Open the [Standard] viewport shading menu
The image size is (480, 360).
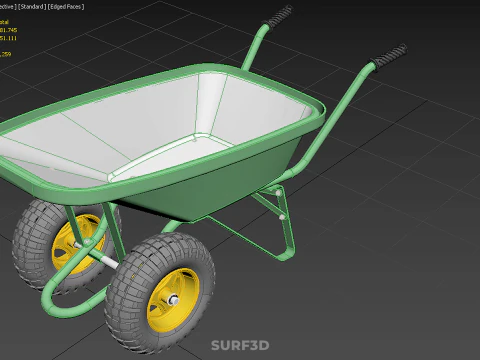(x=32, y=6)
